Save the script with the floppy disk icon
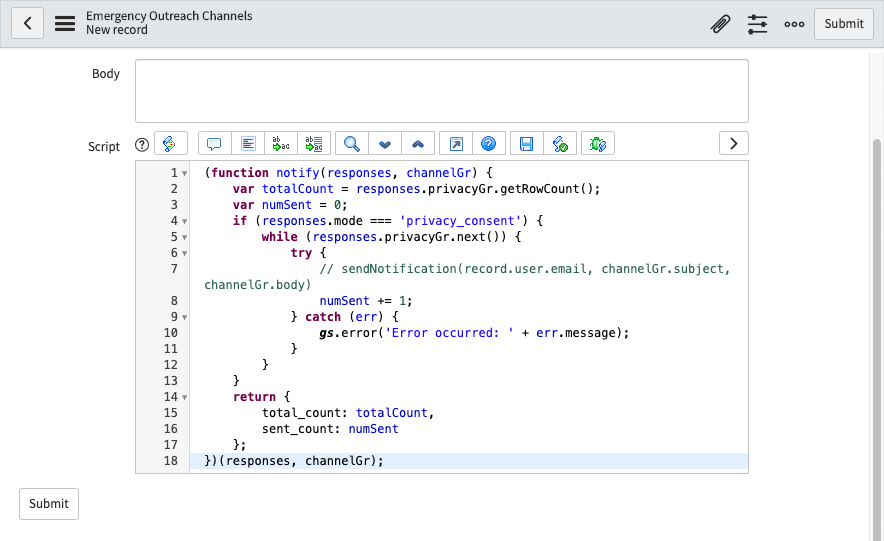 coord(527,144)
